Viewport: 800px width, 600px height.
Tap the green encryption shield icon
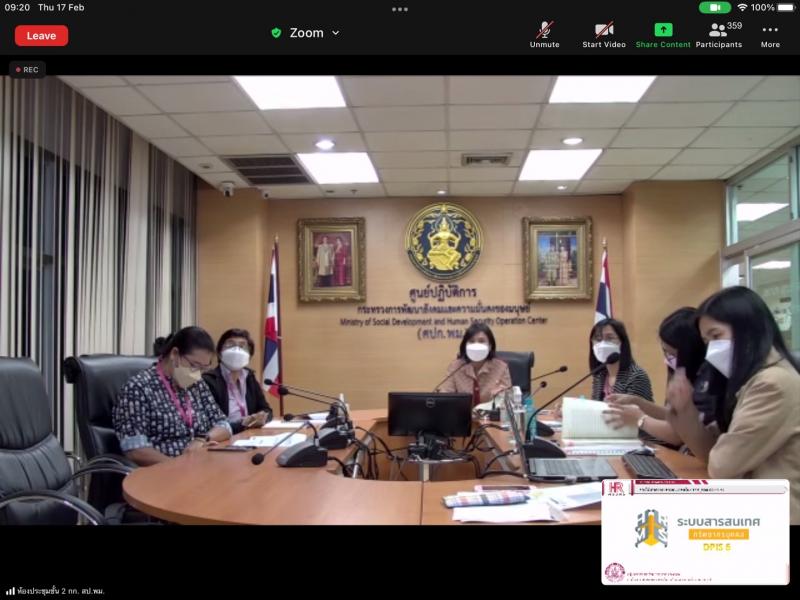coord(276,33)
